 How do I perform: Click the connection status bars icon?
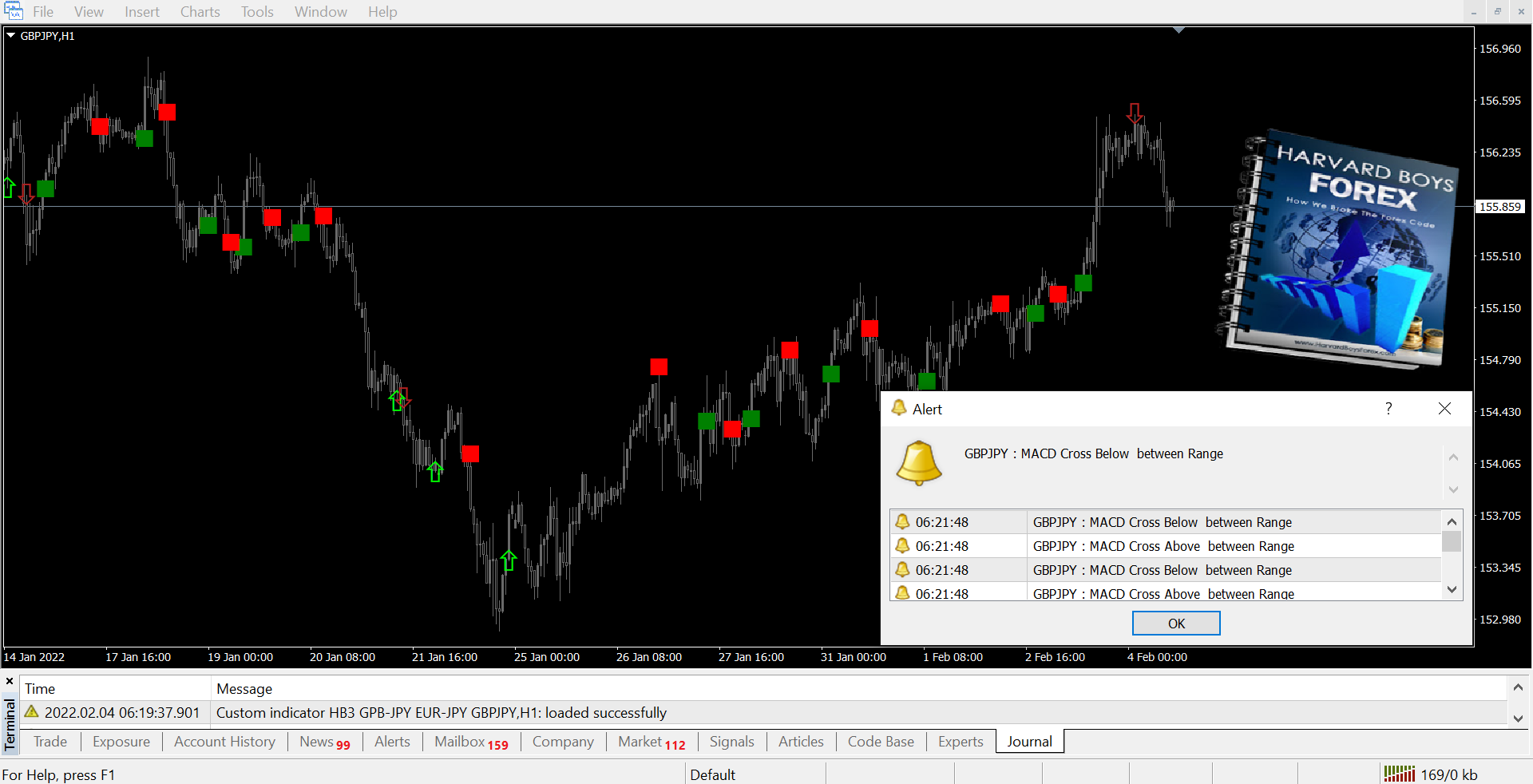[x=1399, y=774]
